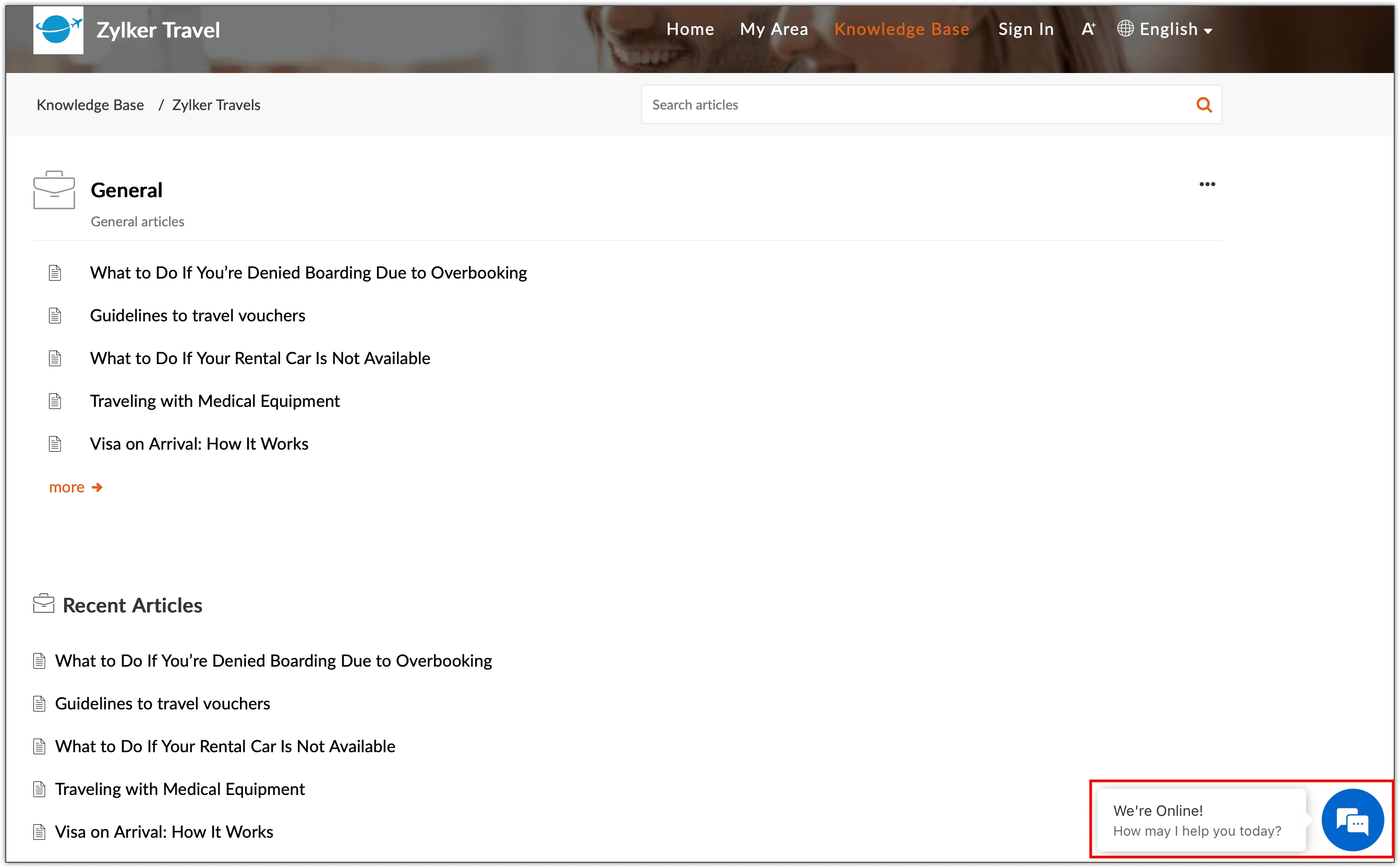Open Visa on Arrival under Recent Articles
This screenshot has height=868, width=1400.
164,832
